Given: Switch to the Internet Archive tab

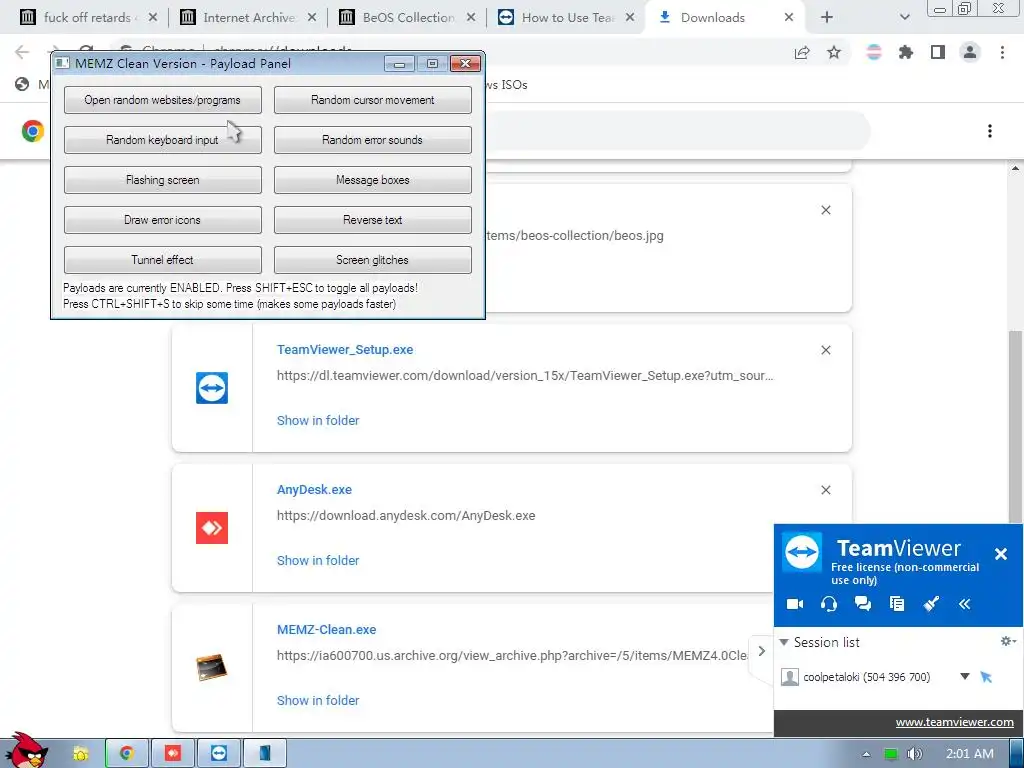Looking at the screenshot, I should click(248, 18).
